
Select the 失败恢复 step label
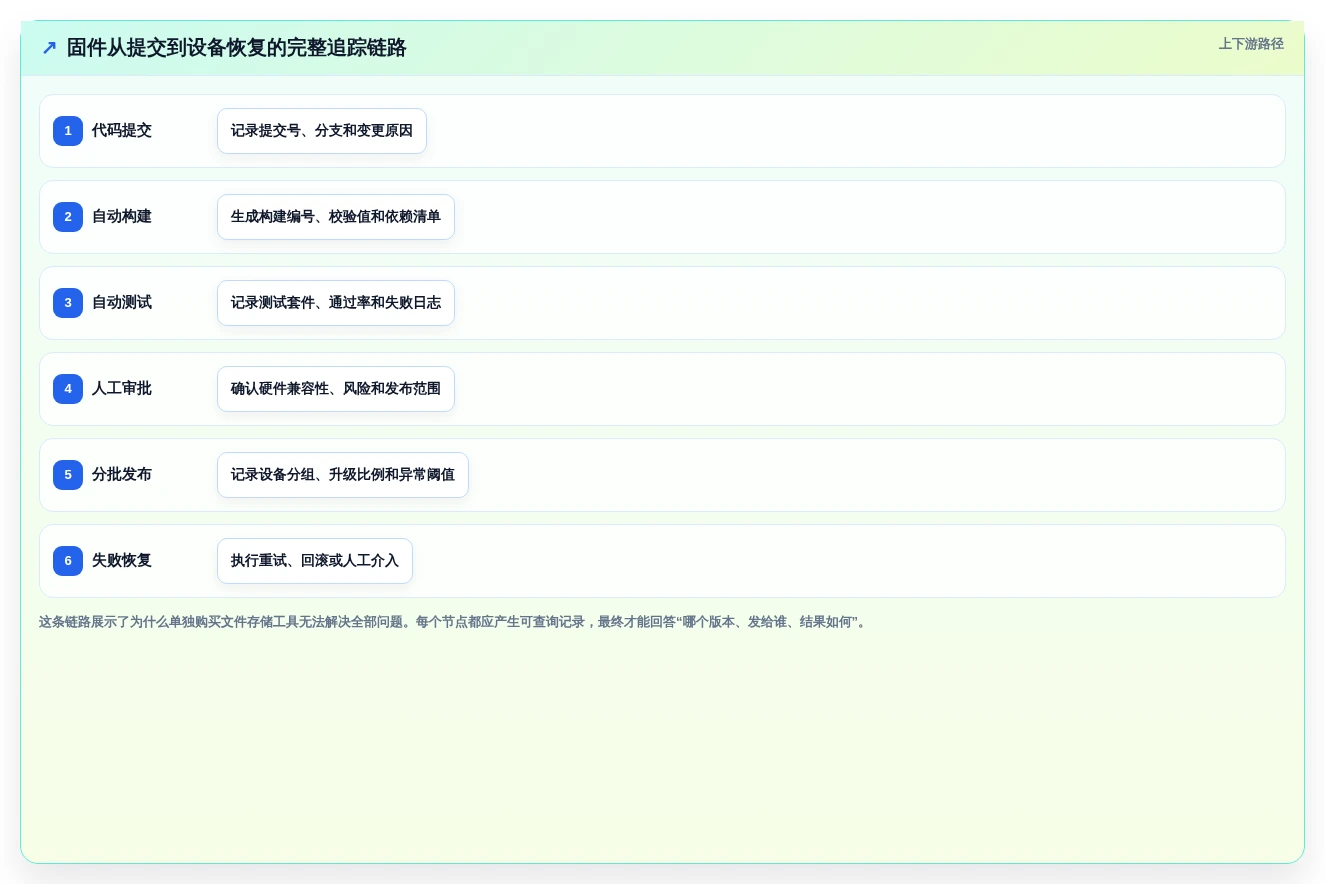[x=122, y=561]
